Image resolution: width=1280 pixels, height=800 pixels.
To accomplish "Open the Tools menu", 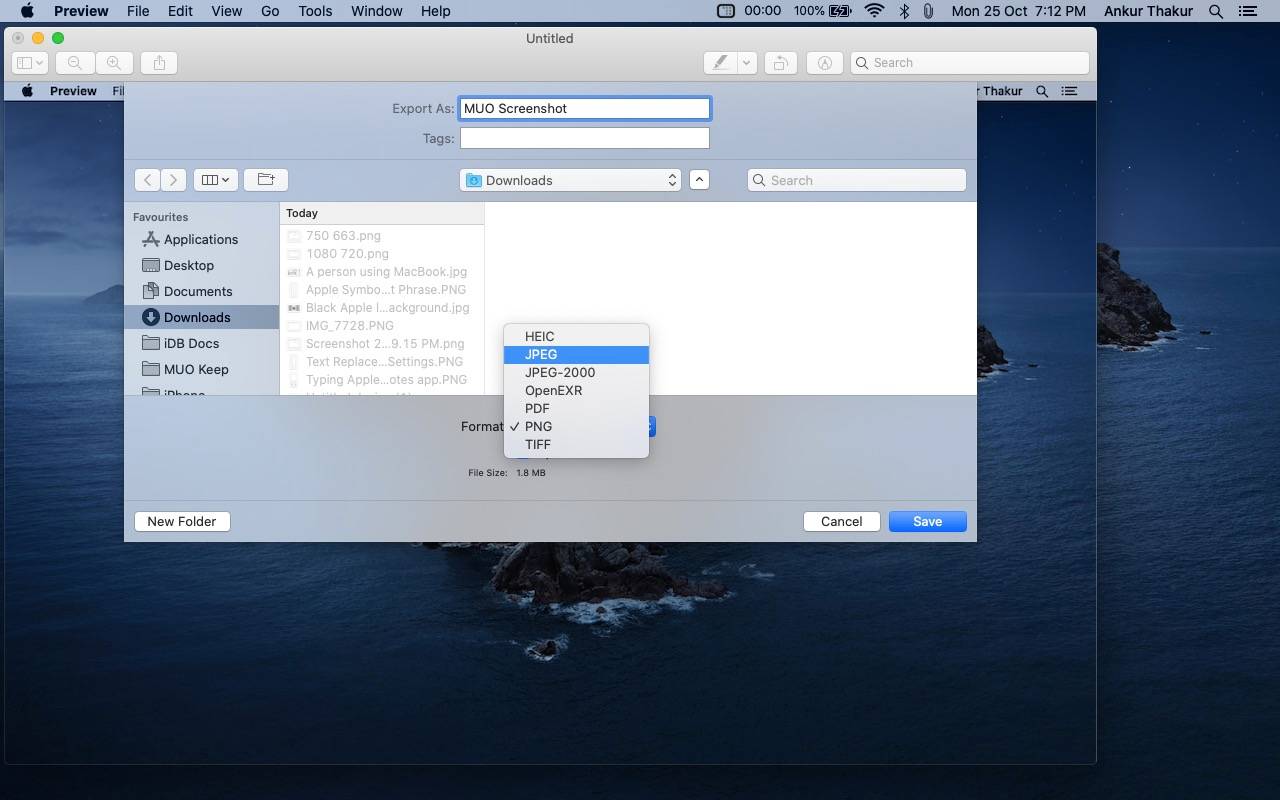I will 315,11.
